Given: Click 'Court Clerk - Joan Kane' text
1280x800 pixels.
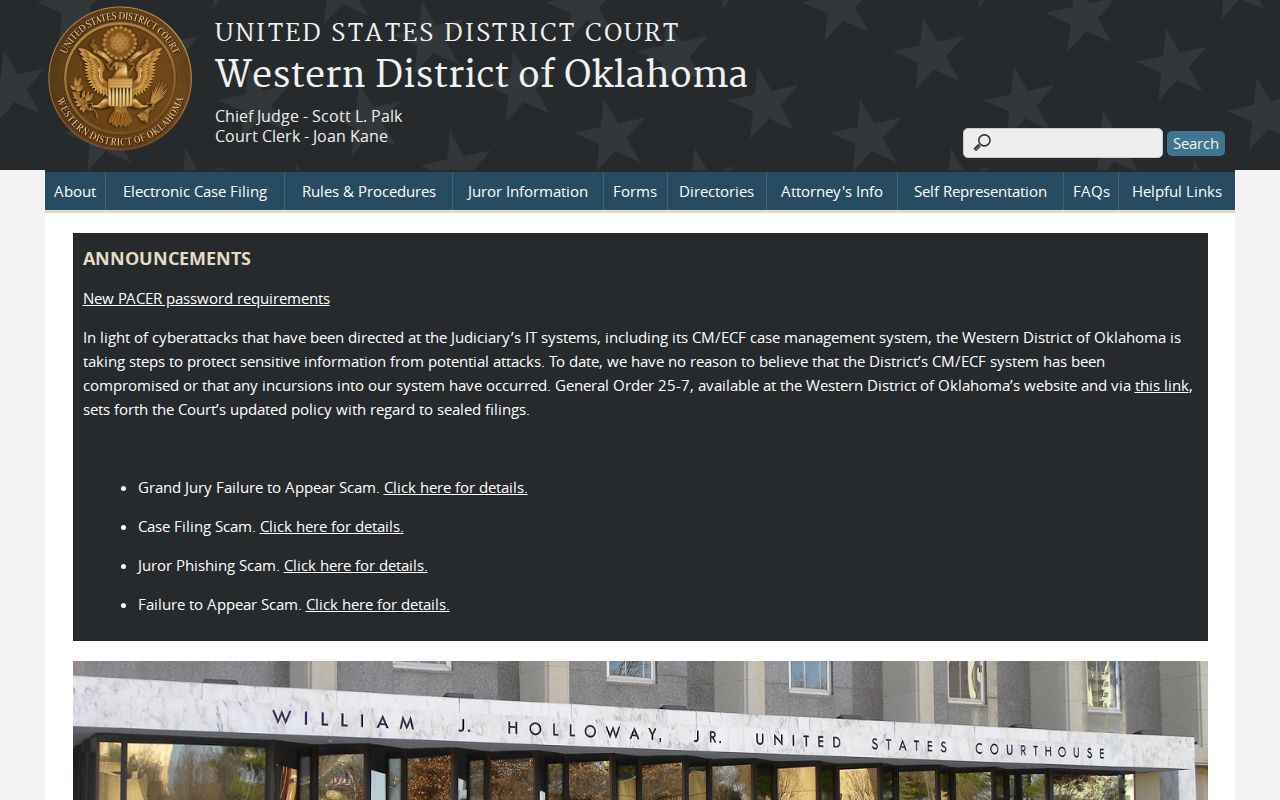Looking at the screenshot, I should (301, 136).
